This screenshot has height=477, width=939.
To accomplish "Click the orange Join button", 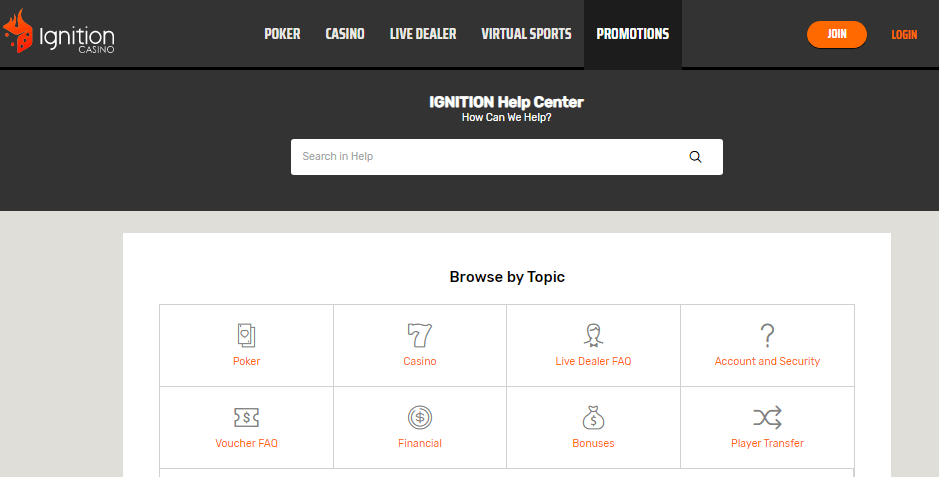I will pyautogui.click(x=837, y=34).
